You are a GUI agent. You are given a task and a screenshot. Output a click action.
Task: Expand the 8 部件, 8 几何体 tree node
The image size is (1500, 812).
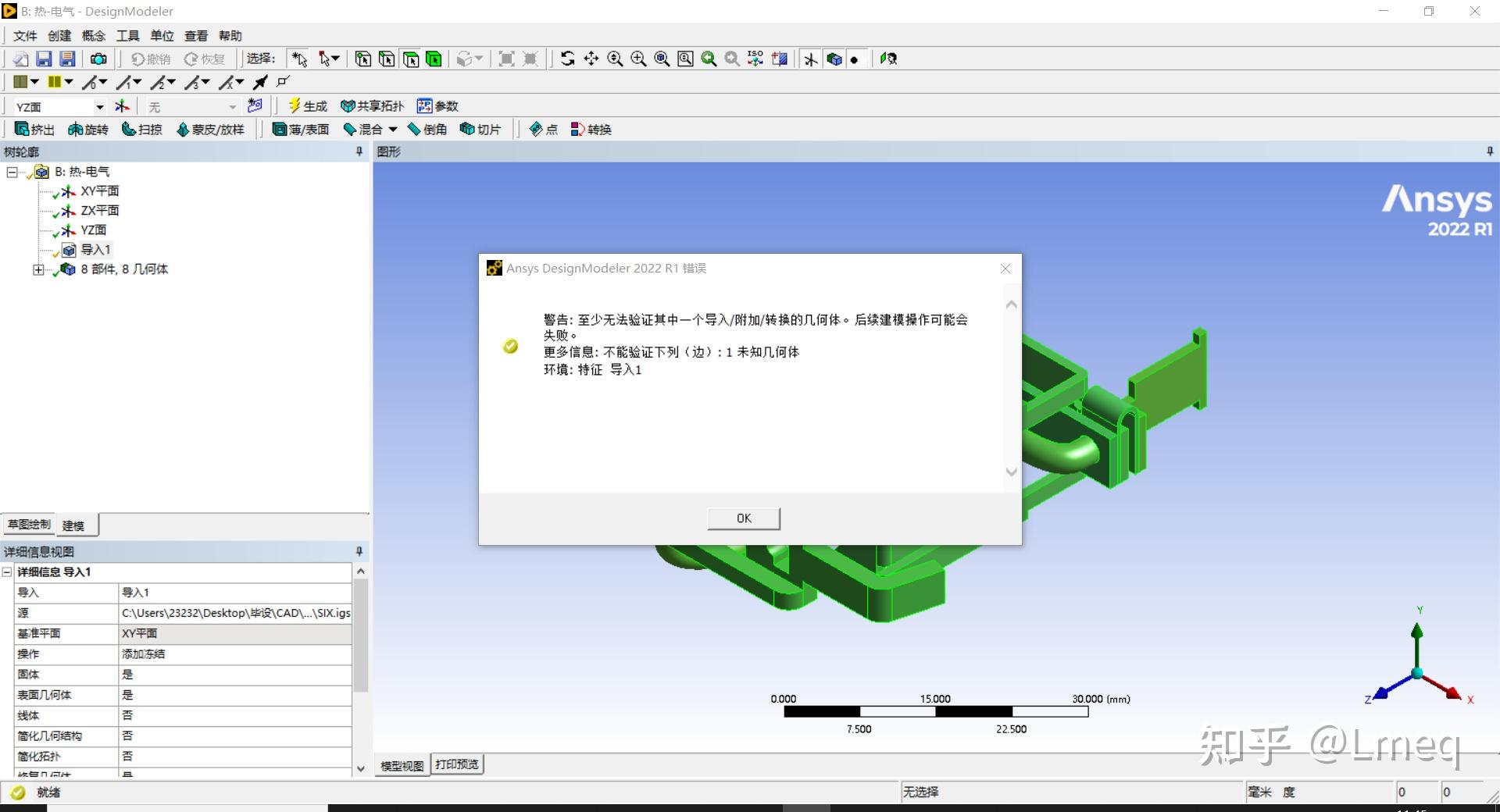pos(37,269)
